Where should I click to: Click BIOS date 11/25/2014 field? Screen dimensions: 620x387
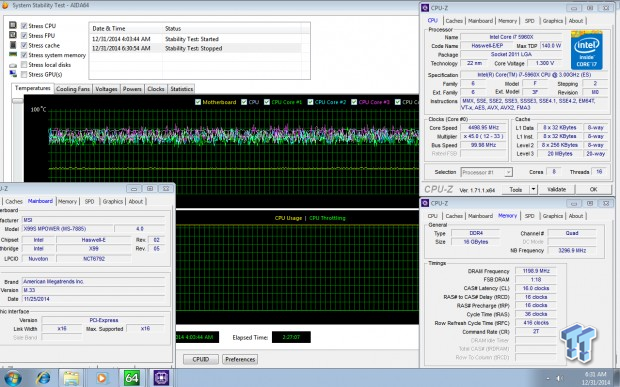(x=93, y=299)
